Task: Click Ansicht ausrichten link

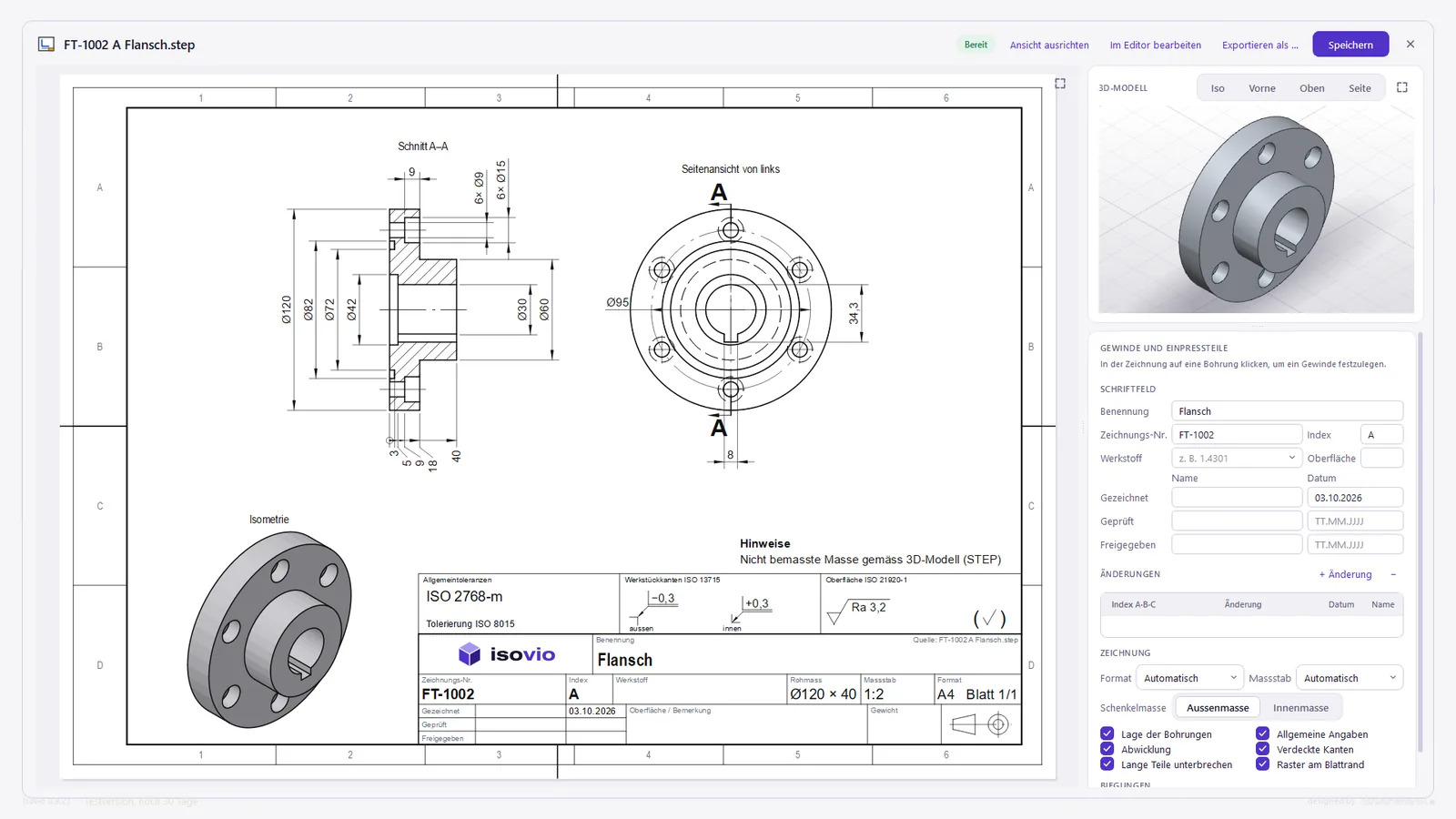Action: (1049, 45)
